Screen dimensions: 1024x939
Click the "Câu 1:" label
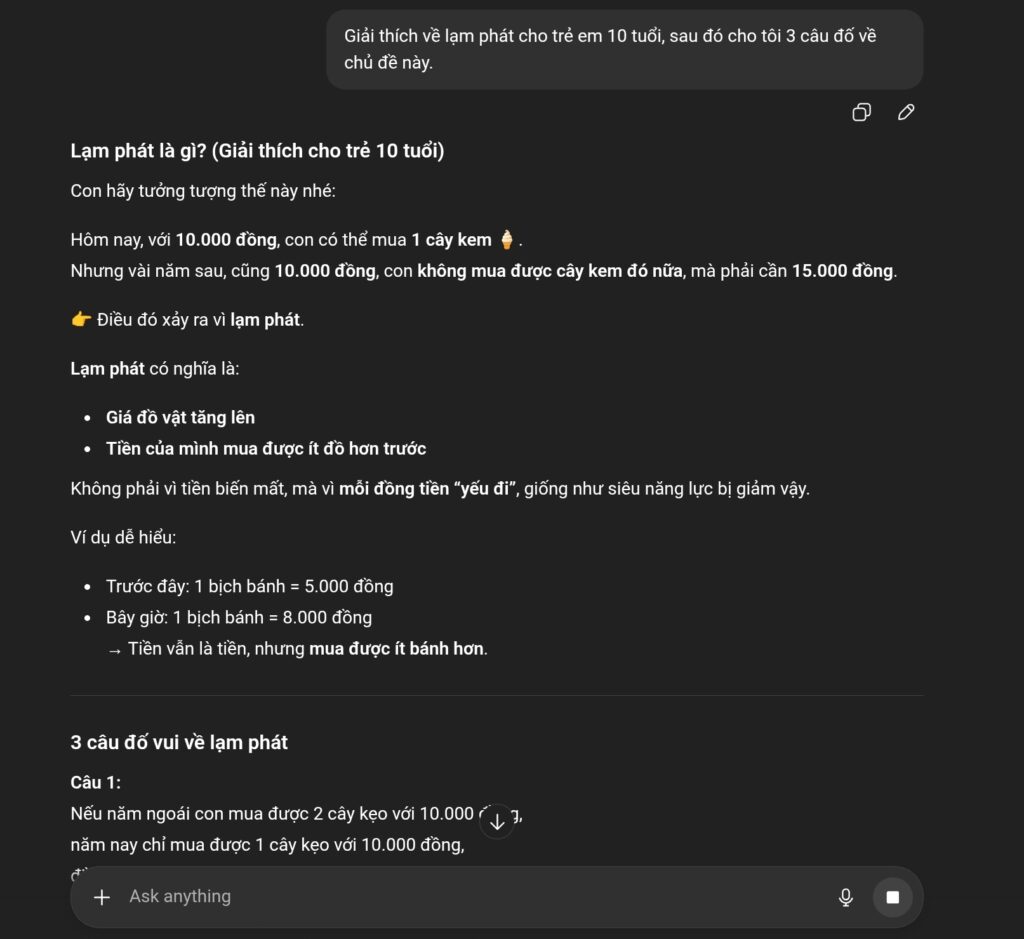coord(95,782)
